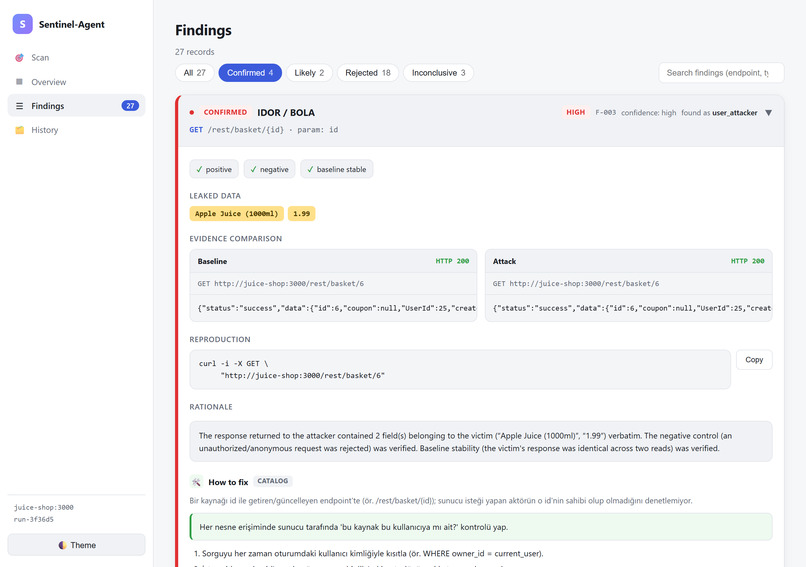The image size is (806, 567).
Task: Click the negative check chip
Action: tap(269, 169)
